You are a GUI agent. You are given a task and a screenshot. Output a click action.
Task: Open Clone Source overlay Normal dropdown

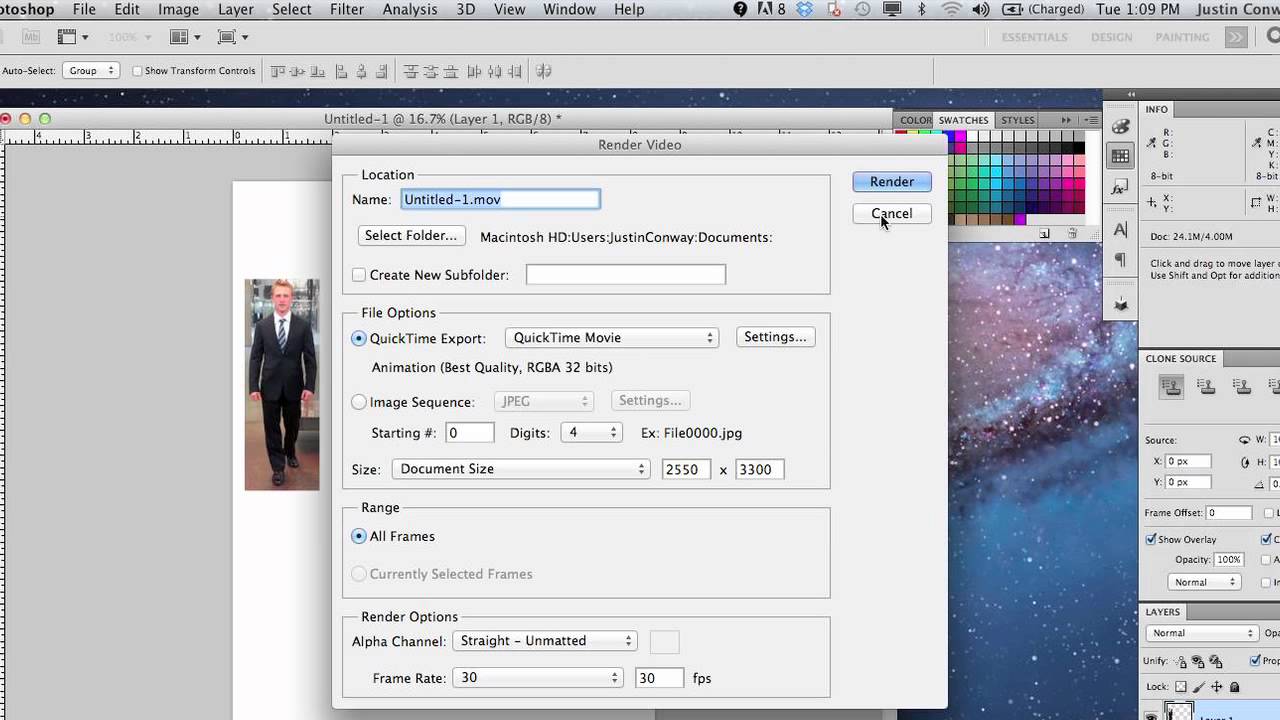tap(1205, 582)
